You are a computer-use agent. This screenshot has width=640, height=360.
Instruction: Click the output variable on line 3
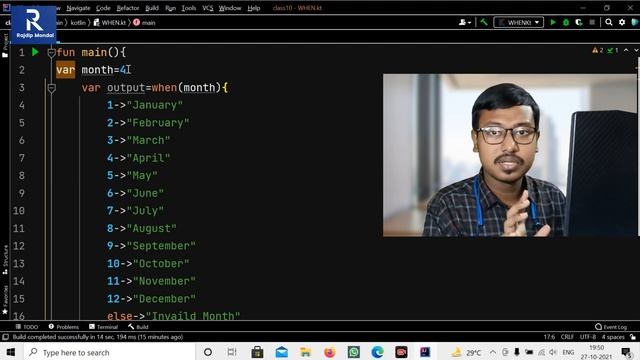[126, 88]
